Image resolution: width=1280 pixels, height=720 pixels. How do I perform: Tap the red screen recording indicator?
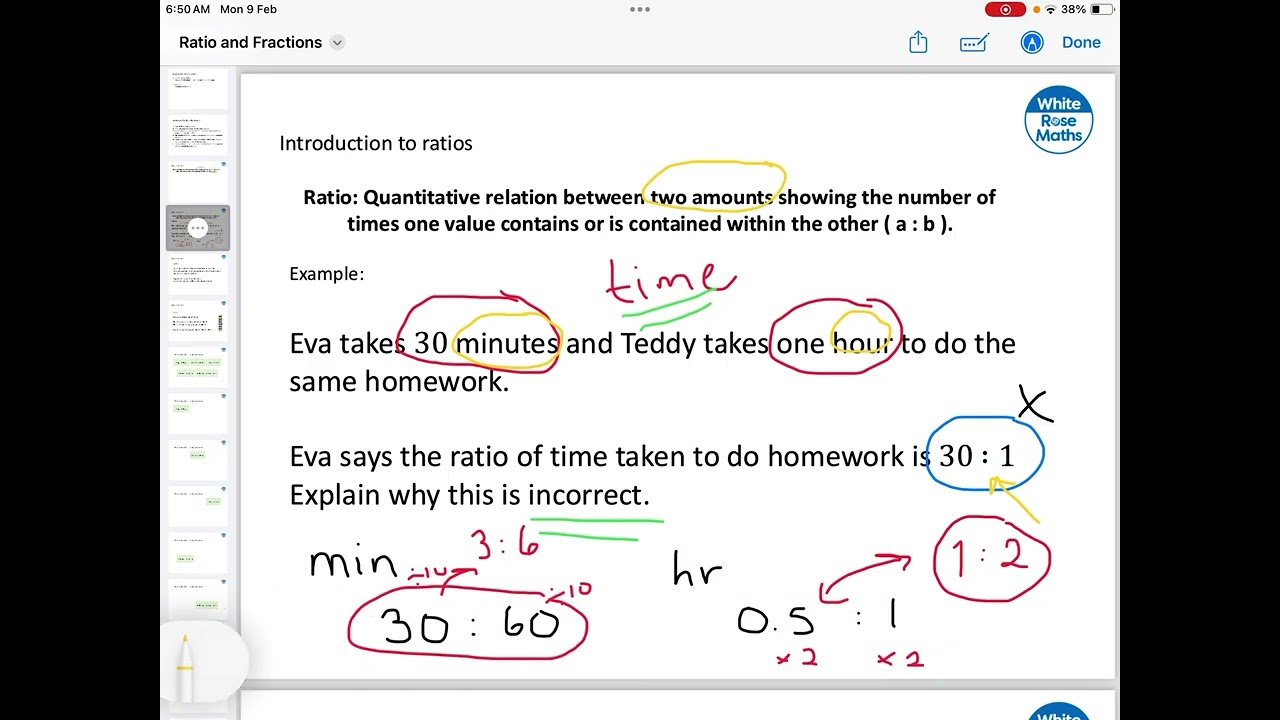click(1005, 9)
